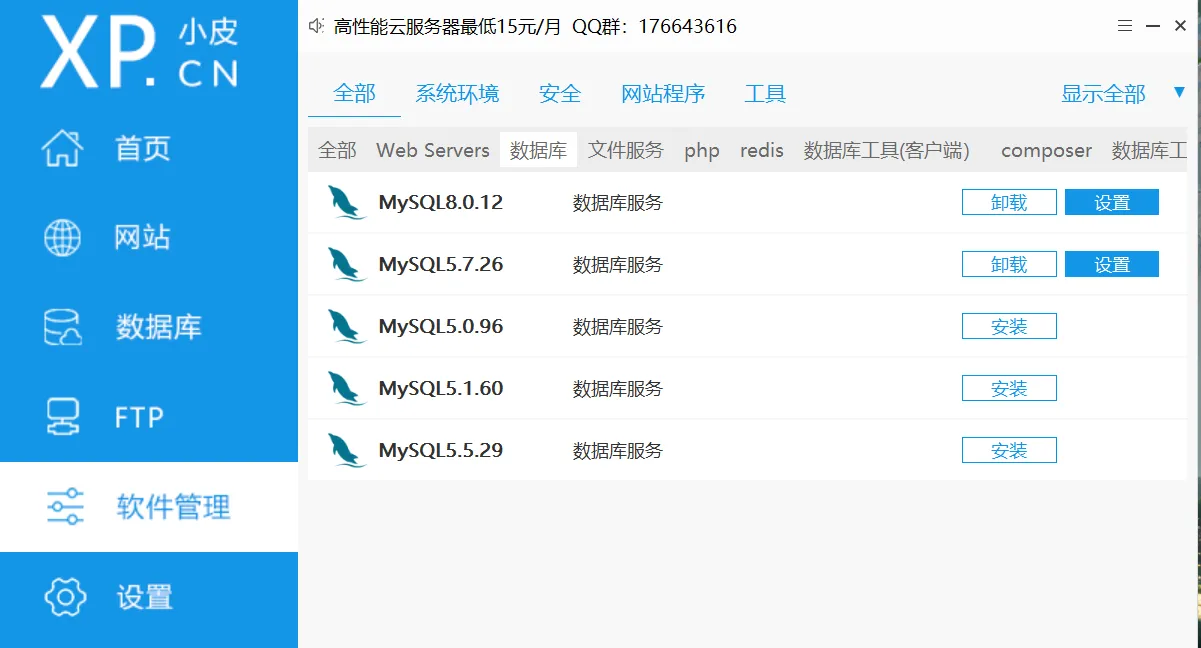Screen dimensions: 1201x648
Task: Select the 全部 sub-category filter
Action: pos(337,150)
